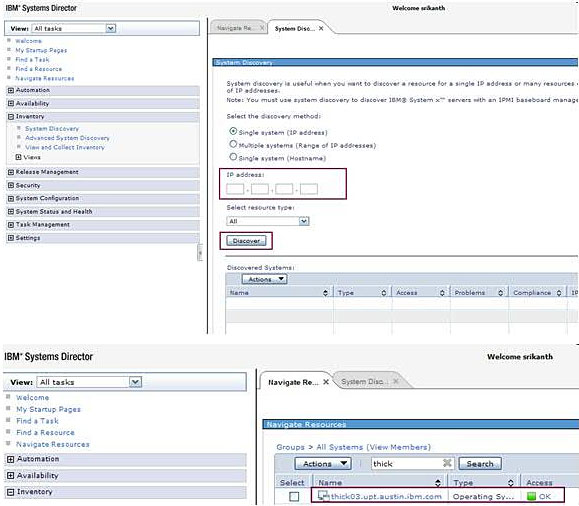Open Actions menu under Discovered Systems
Image resolution: width=579 pixels, height=506 pixels.
[264, 279]
